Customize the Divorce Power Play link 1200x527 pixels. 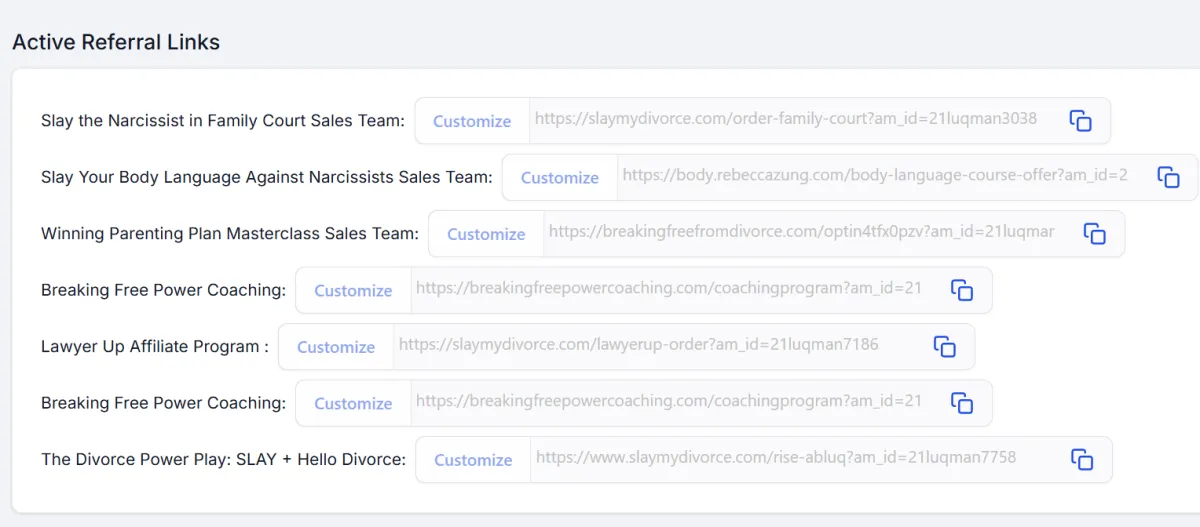pyautogui.click(x=473, y=460)
